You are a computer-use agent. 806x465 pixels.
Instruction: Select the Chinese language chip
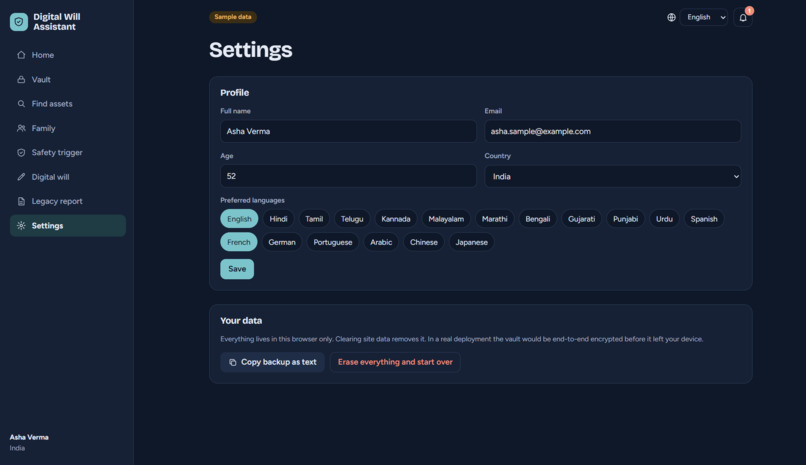click(424, 242)
